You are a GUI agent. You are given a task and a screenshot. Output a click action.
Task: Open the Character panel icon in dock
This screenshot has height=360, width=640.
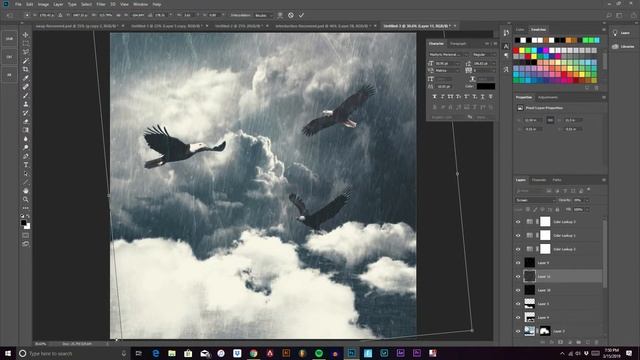click(506, 46)
